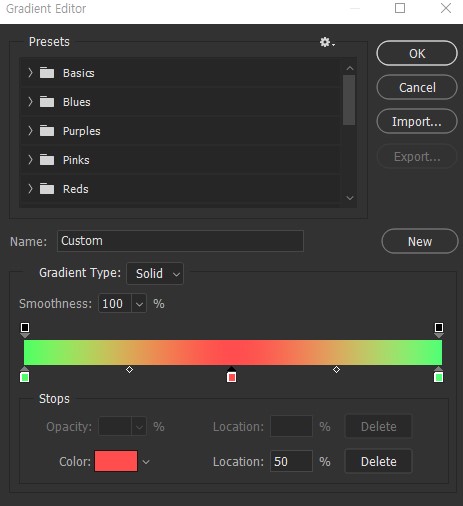Click the left midpoint diamond marker
Screen dimensions: 463x506
(129, 369)
